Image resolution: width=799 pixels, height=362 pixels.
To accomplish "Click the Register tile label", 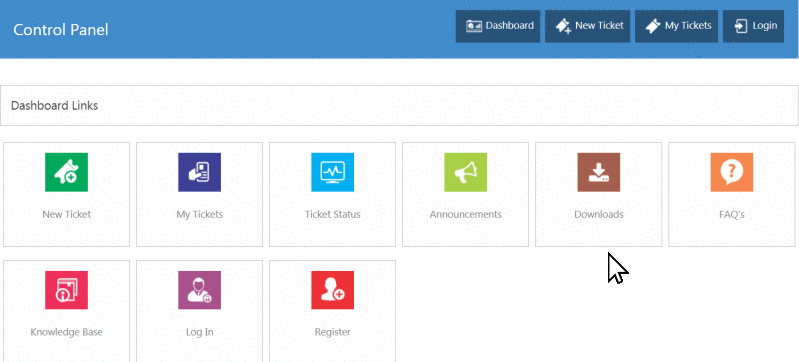I will point(332,332).
